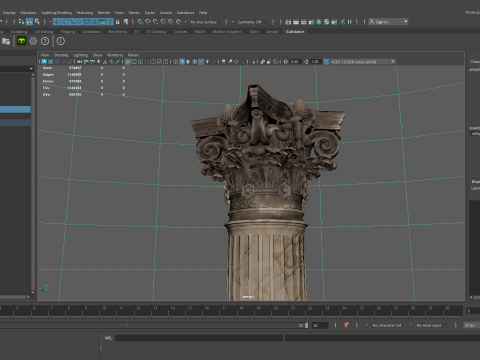The width and height of the screenshot is (480, 360).
Task: Click the pause Viewport 2.0 icon
Action: point(350,22)
